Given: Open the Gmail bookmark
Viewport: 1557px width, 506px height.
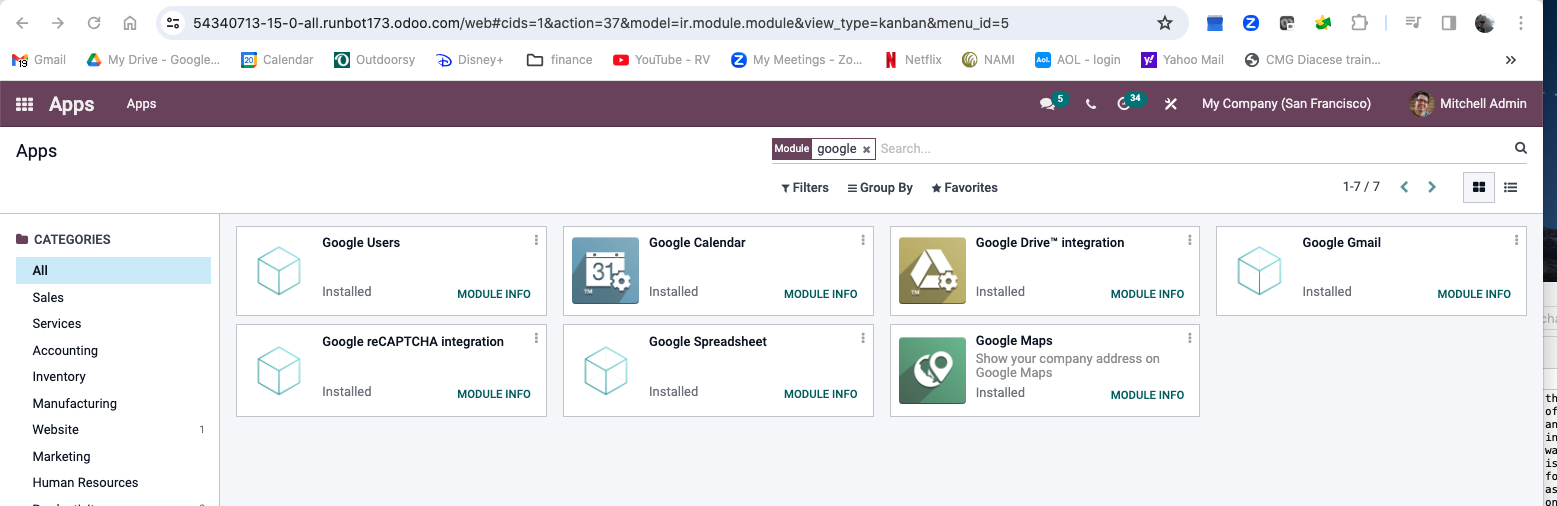Looking at the screenshot, I should (x=39, y=60).
